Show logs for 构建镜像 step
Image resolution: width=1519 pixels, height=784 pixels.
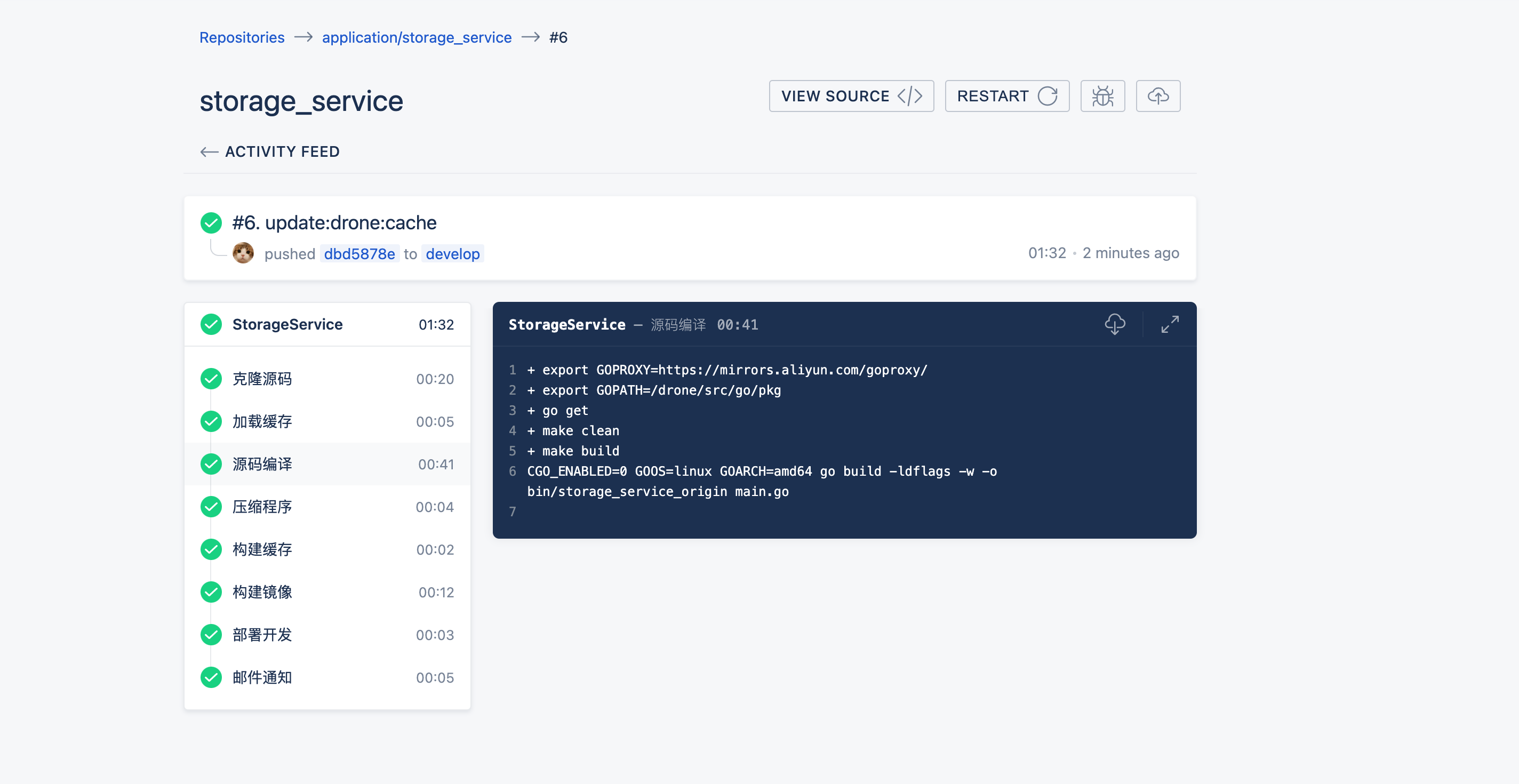coord(327,592)
